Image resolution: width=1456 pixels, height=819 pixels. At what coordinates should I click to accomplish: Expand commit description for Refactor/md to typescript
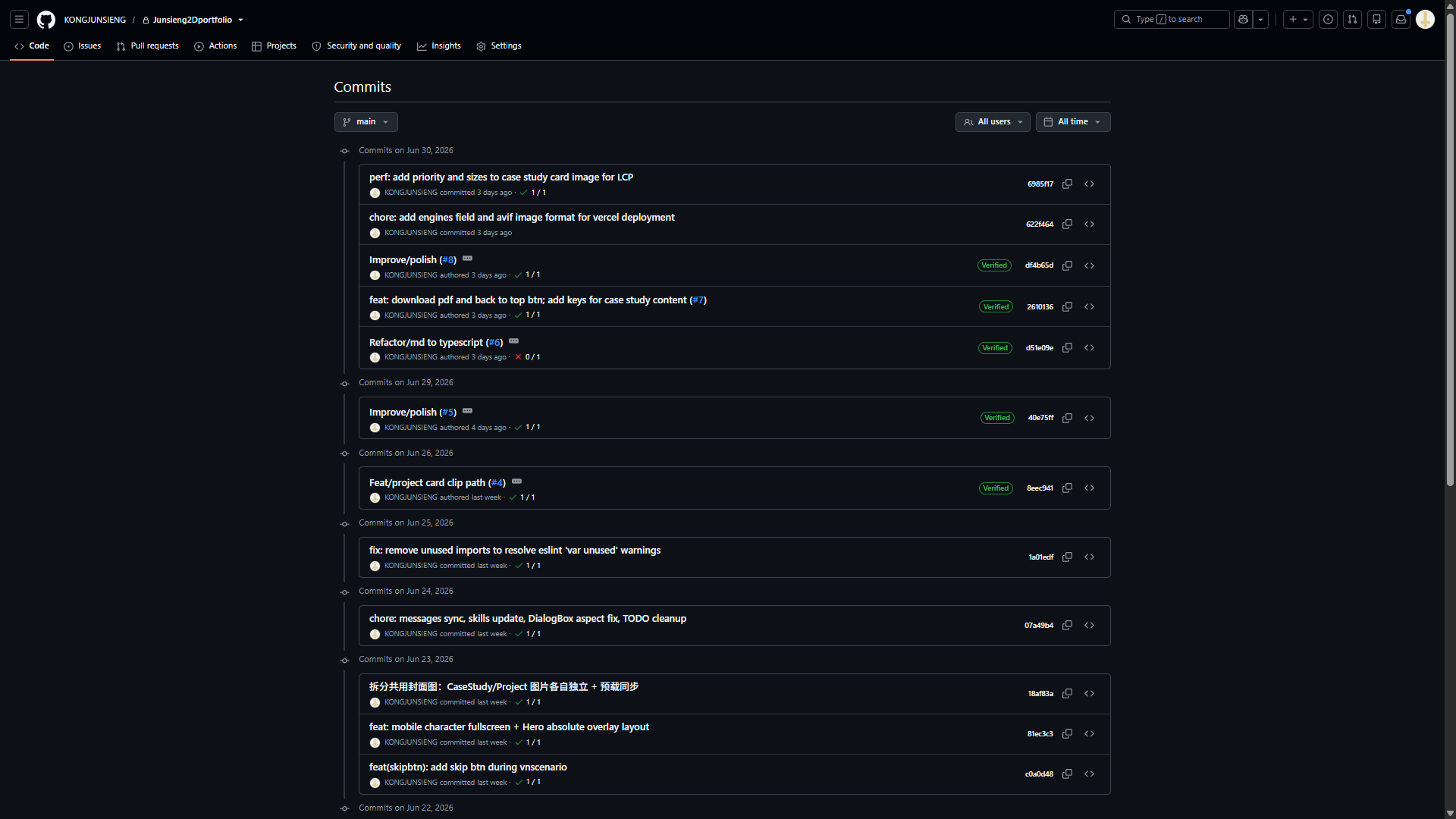click(513, 341)
